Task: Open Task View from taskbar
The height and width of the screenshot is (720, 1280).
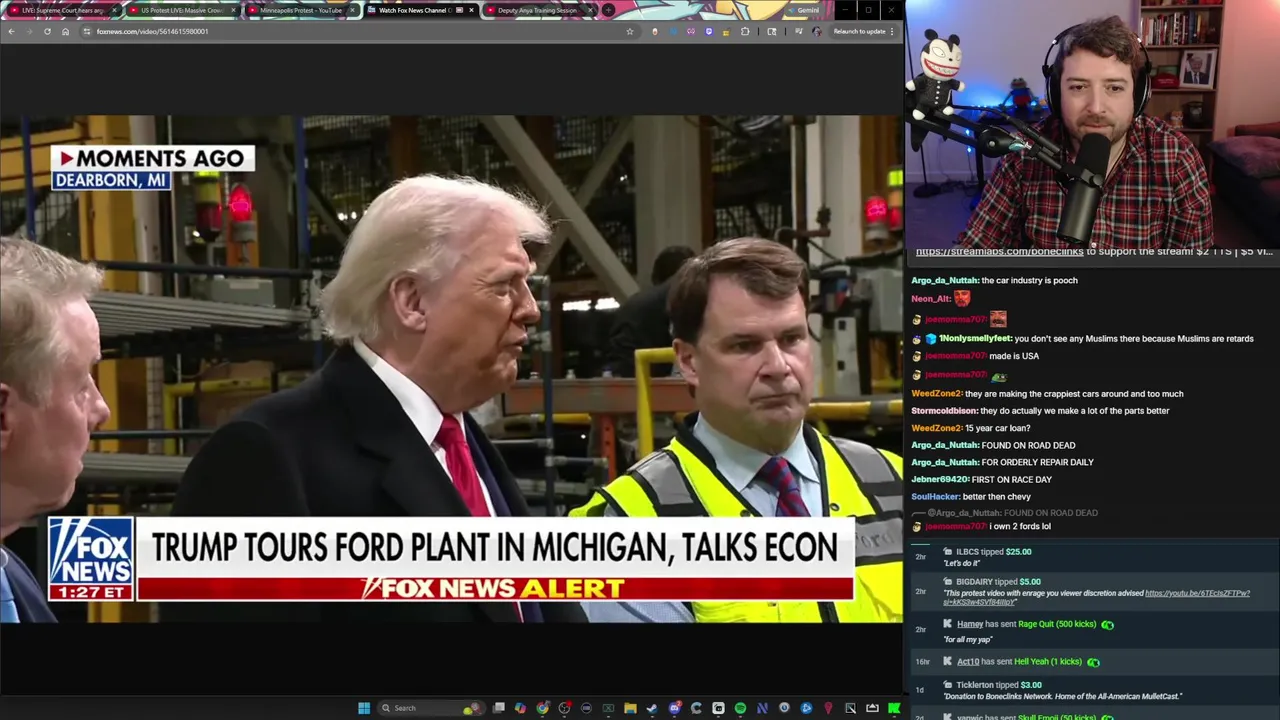Action: click(499, 708)
